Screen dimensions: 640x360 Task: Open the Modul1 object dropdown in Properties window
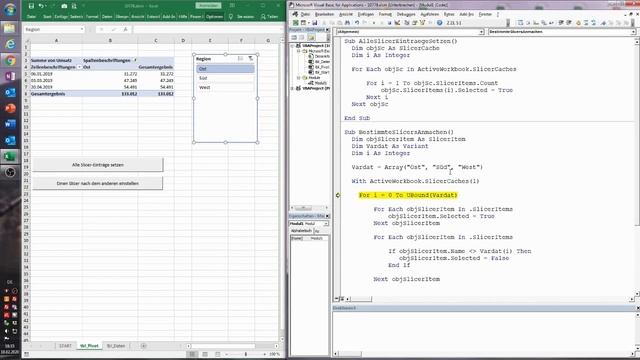point(326,224)
